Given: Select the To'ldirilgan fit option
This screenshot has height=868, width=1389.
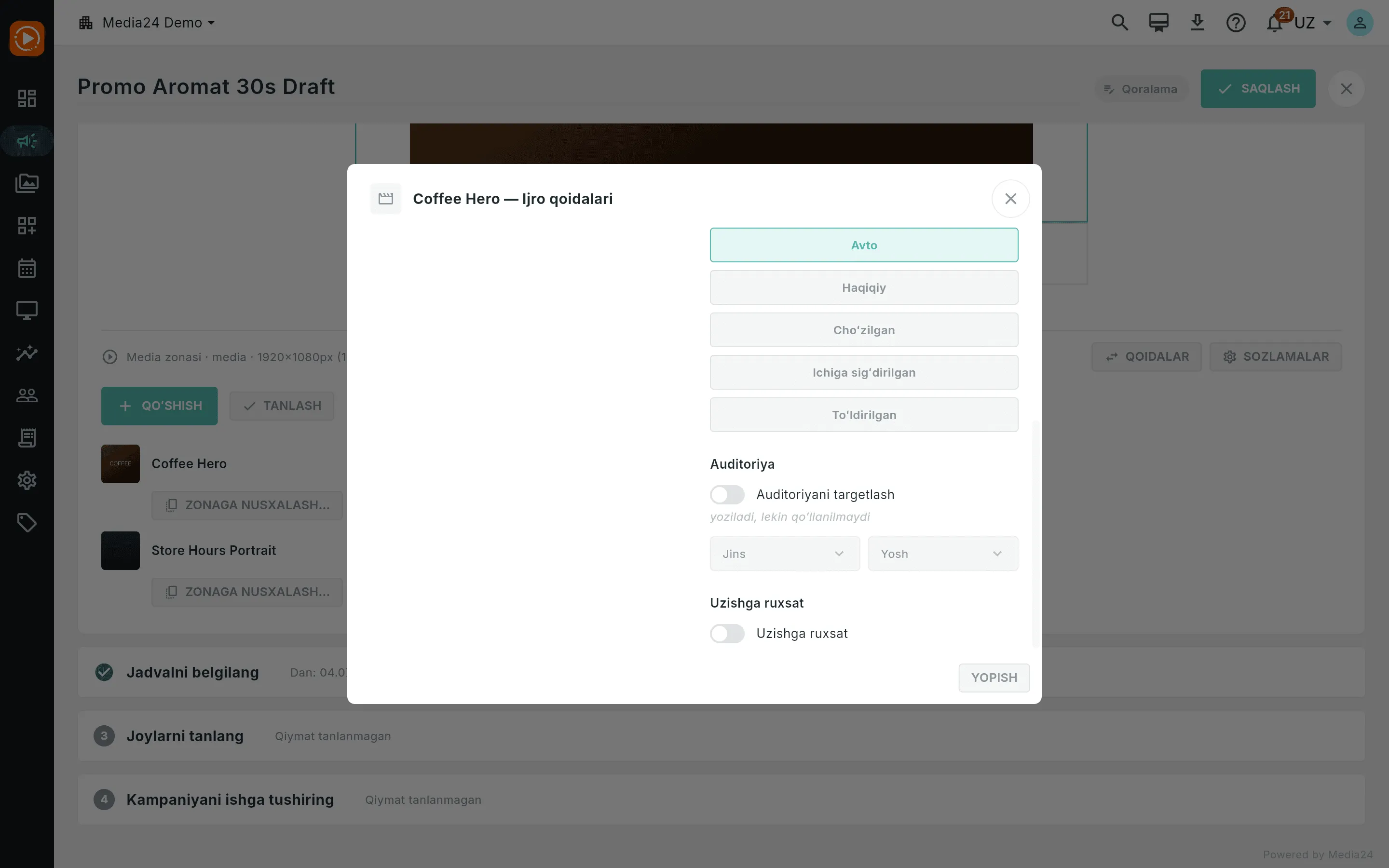Looking at the screenshot, I should coord(864,415).
